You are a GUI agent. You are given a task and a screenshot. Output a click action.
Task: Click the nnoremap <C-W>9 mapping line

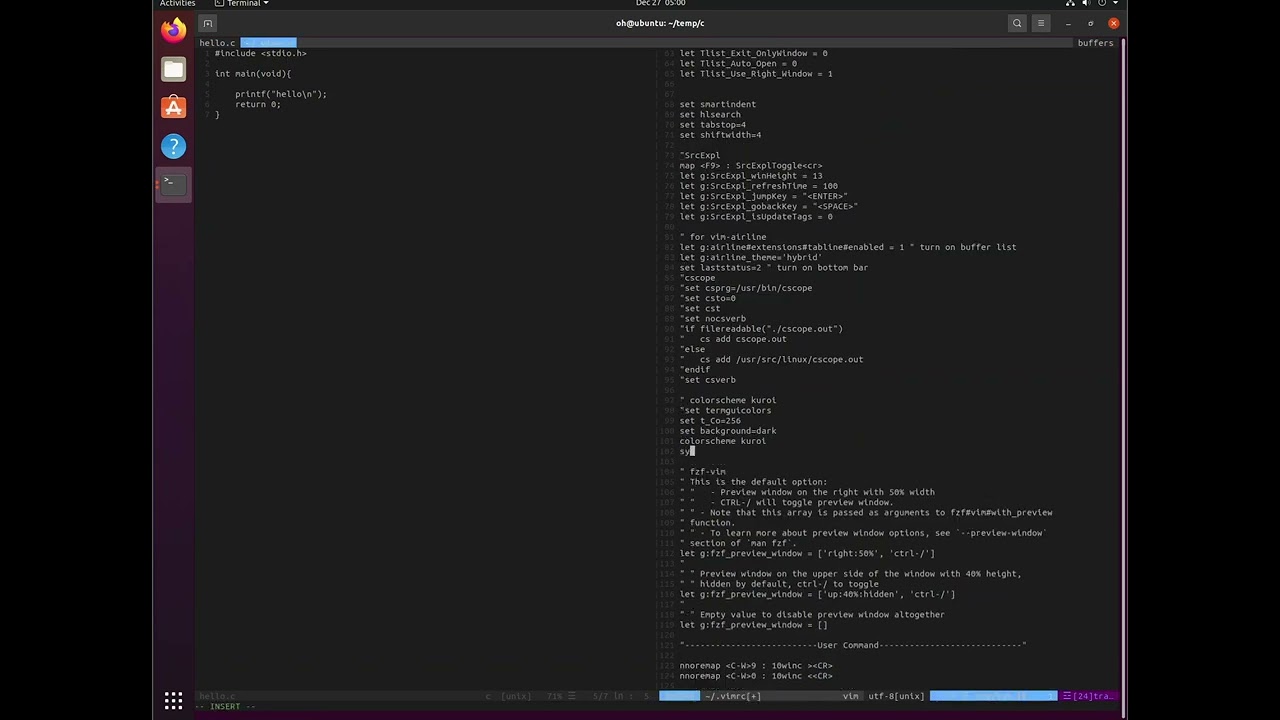756,666
